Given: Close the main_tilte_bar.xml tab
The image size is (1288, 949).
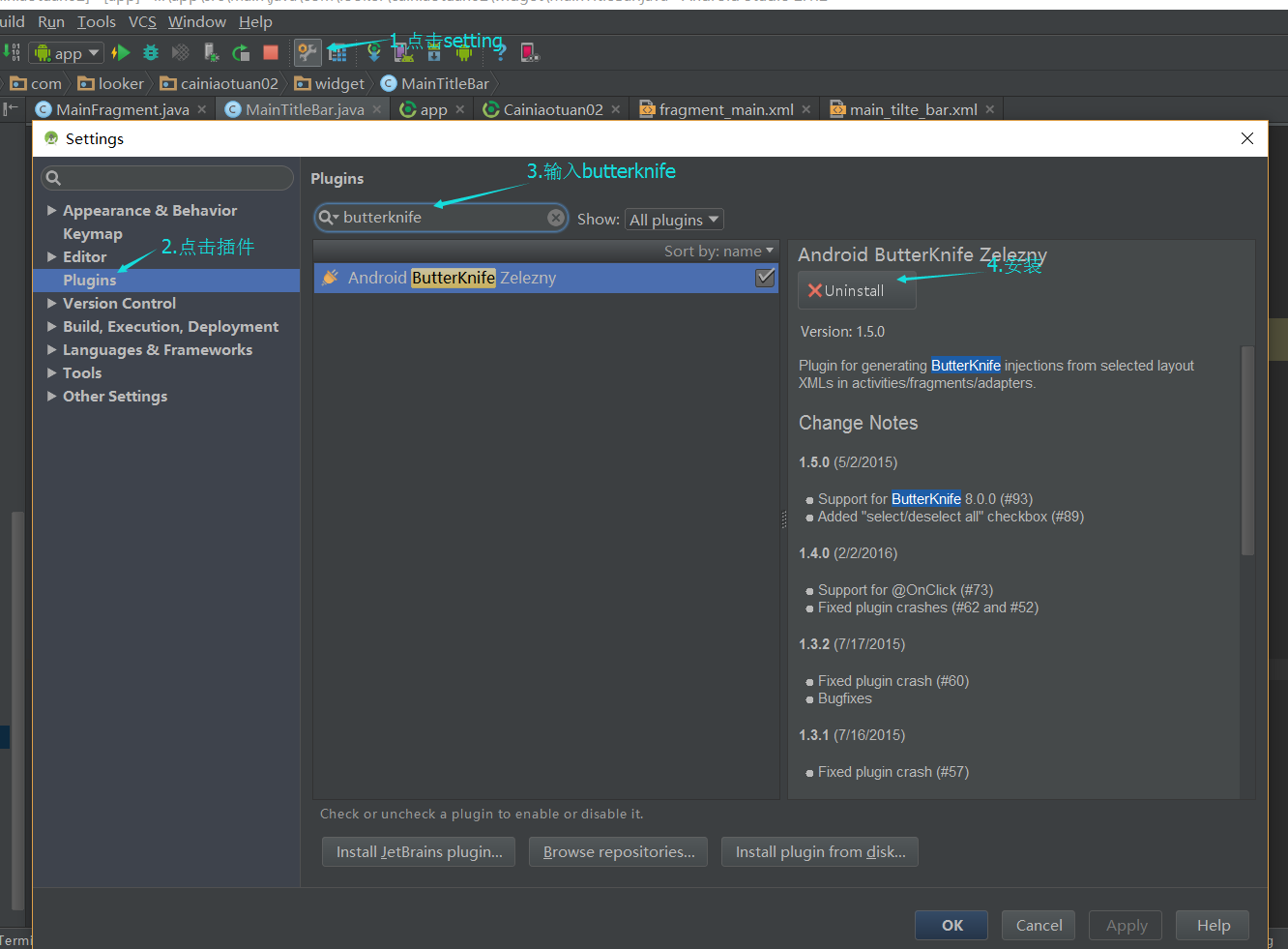Looking at the screenshot, I should pos(990,109).
